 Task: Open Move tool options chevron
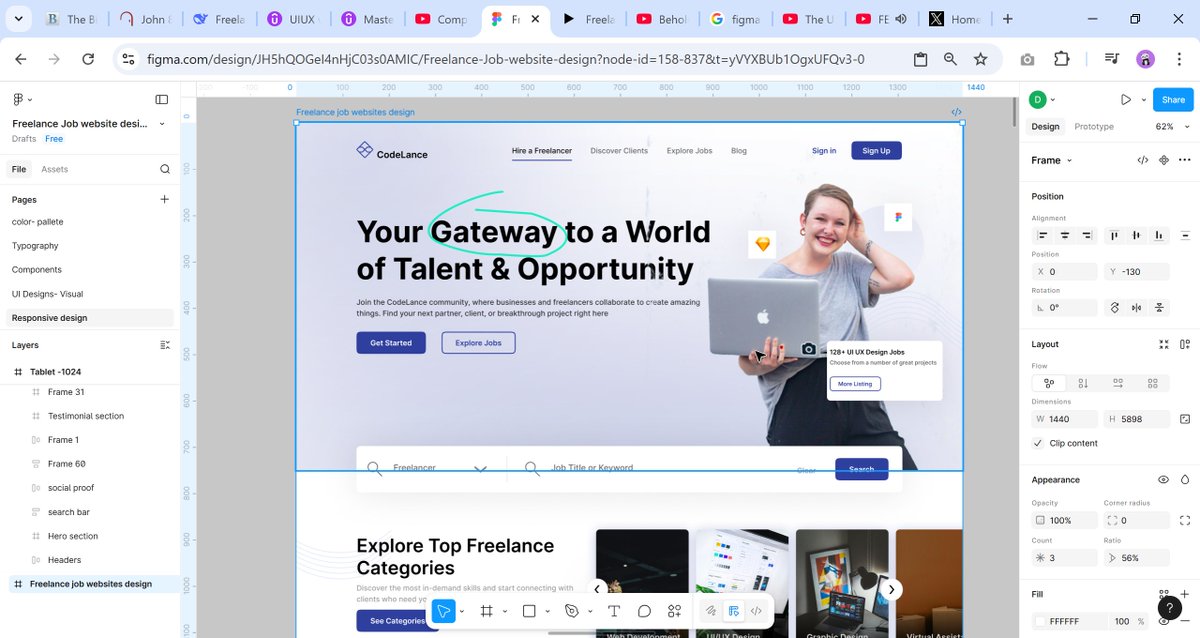462,611
